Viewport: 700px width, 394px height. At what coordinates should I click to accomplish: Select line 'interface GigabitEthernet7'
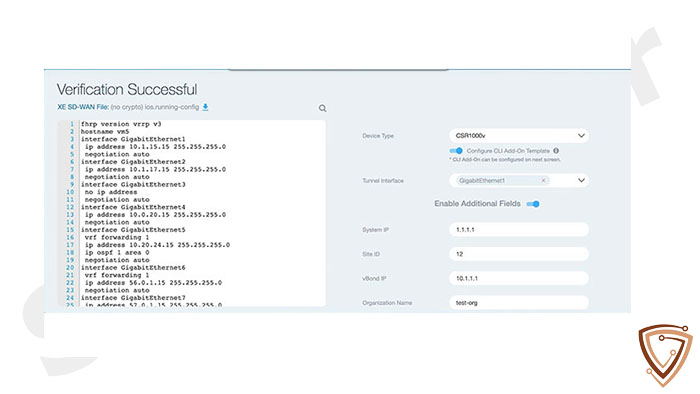click(x=133, y=298)
